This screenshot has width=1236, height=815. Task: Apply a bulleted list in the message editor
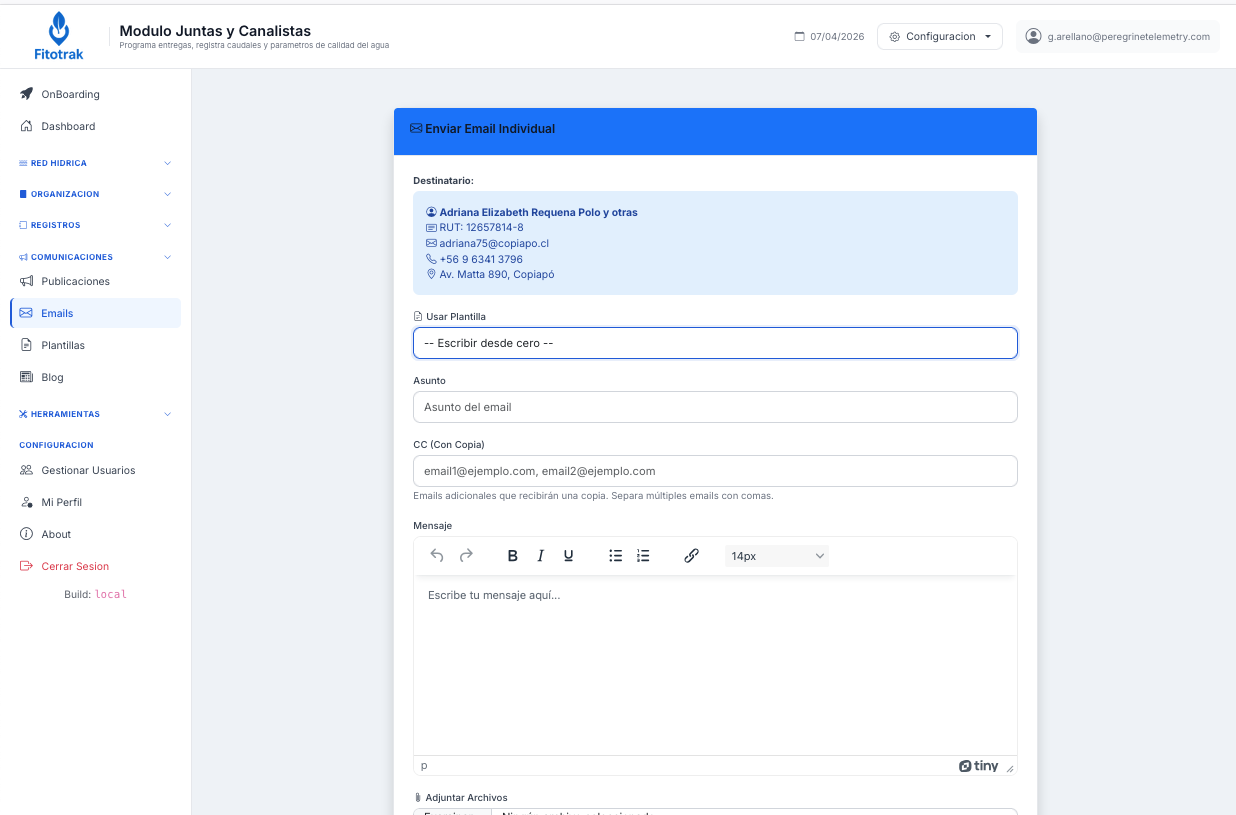pos(615,555)
